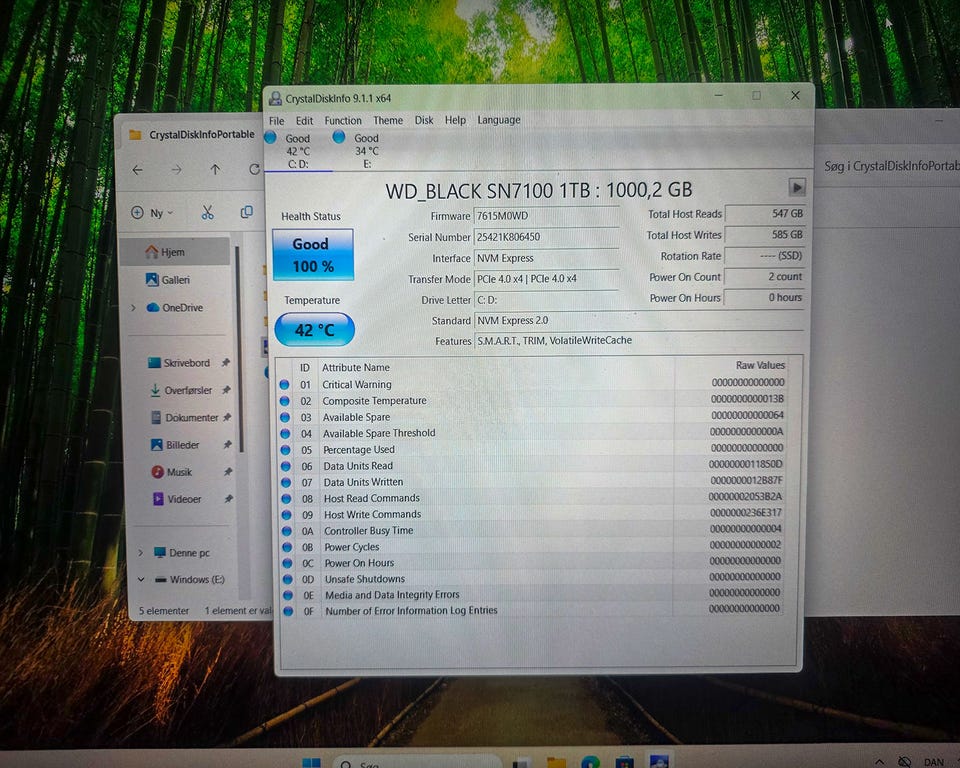Select the Percentage Used row

531,450
